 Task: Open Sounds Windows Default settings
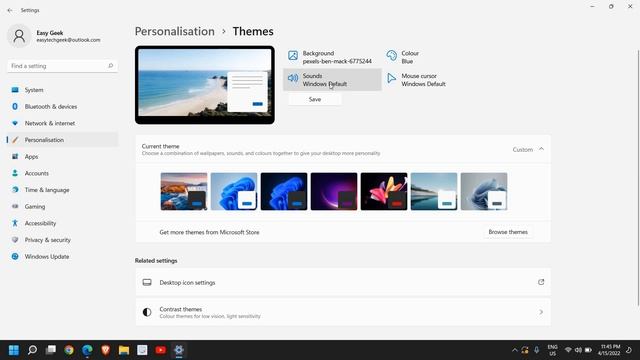(332, 80)
